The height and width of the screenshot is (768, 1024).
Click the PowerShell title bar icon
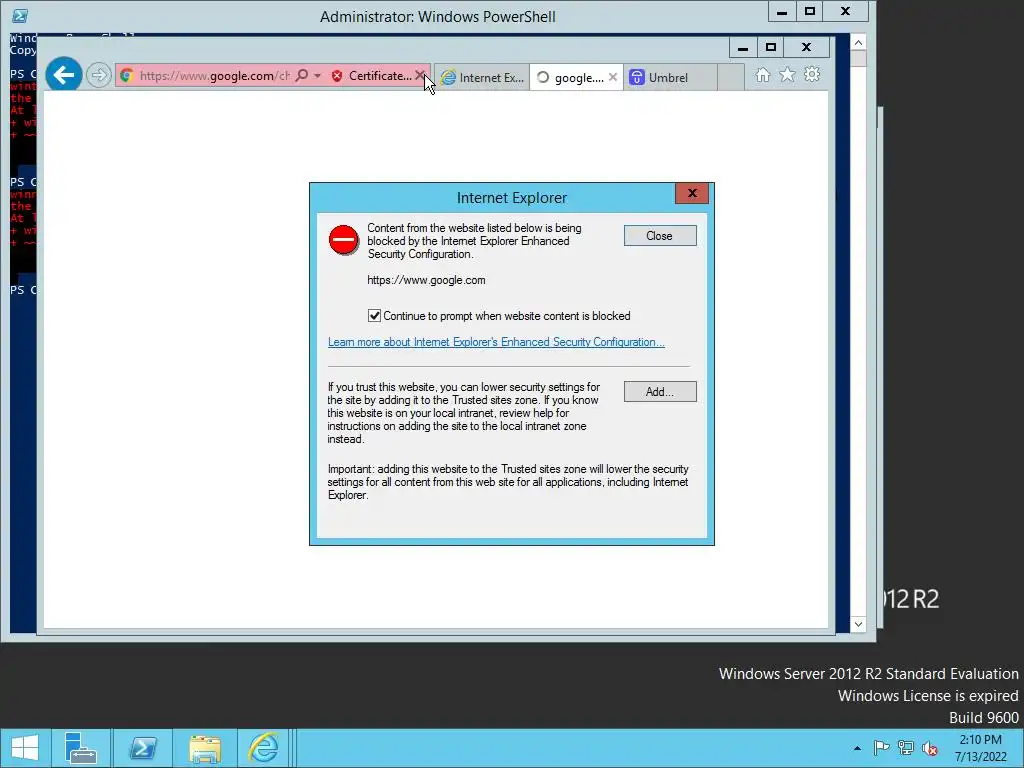[20, 16]
